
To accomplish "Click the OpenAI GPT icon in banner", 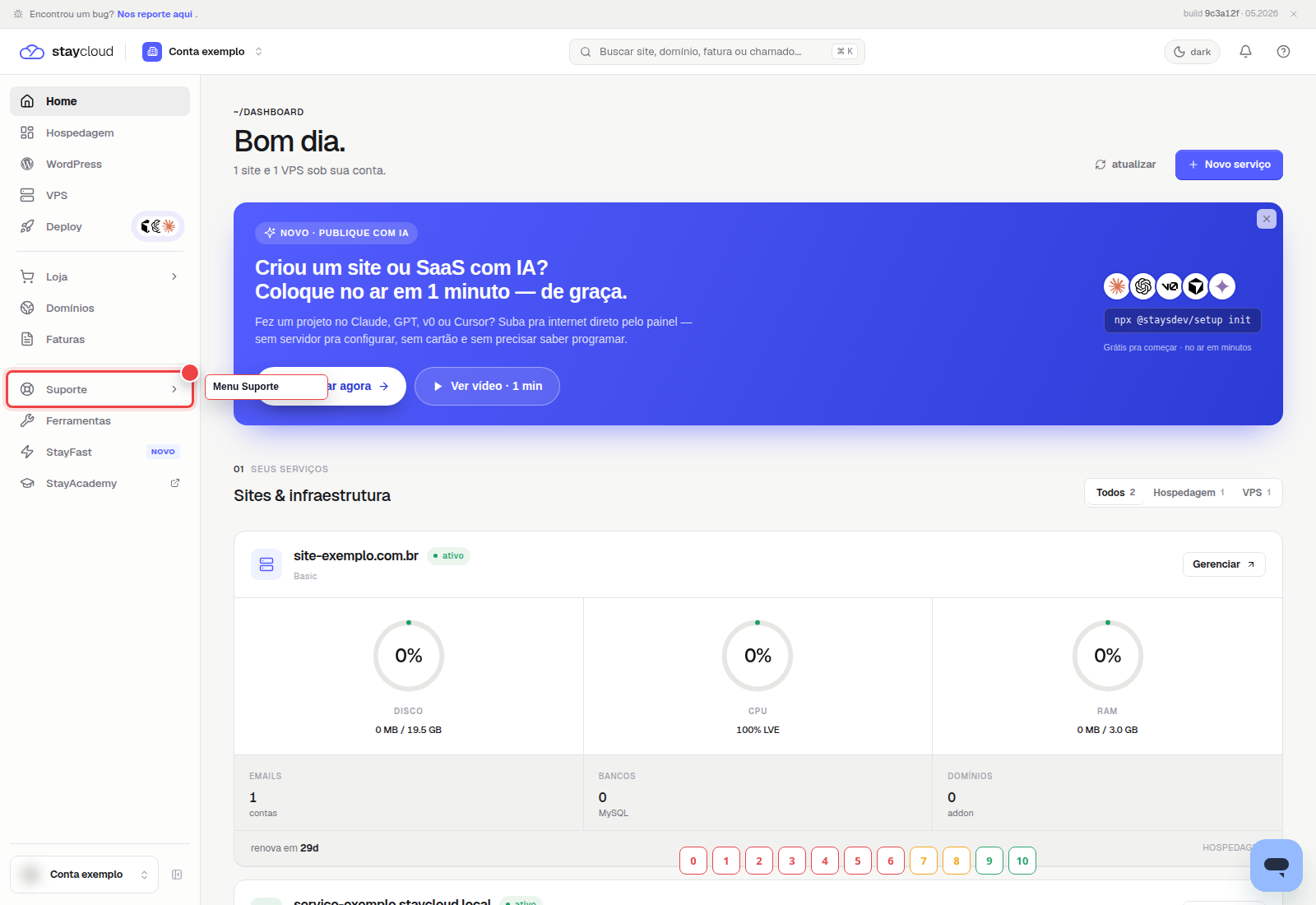I will coord(1143,286).
